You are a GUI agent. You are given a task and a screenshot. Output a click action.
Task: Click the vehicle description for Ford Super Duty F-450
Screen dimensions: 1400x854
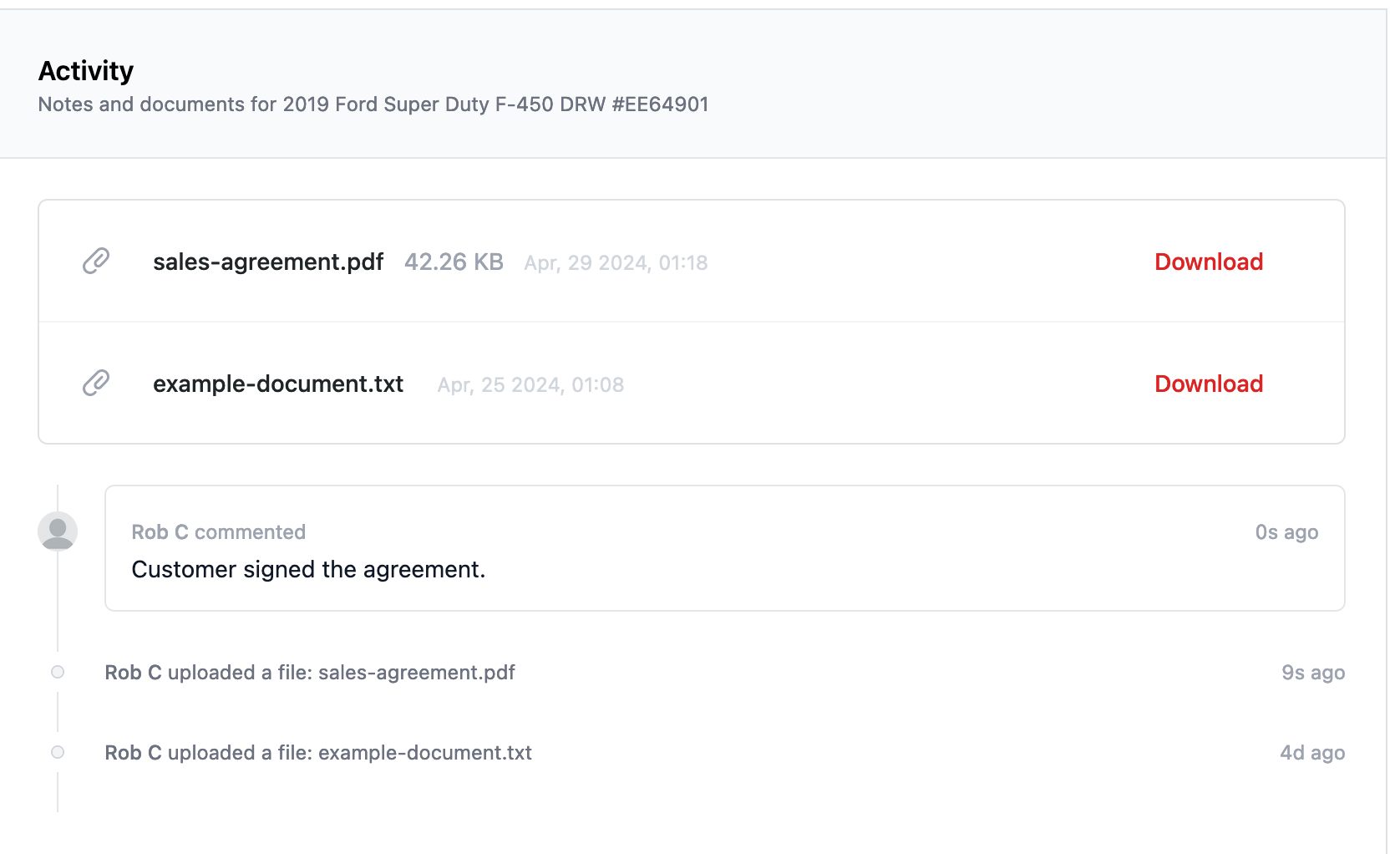pos(373,104)
